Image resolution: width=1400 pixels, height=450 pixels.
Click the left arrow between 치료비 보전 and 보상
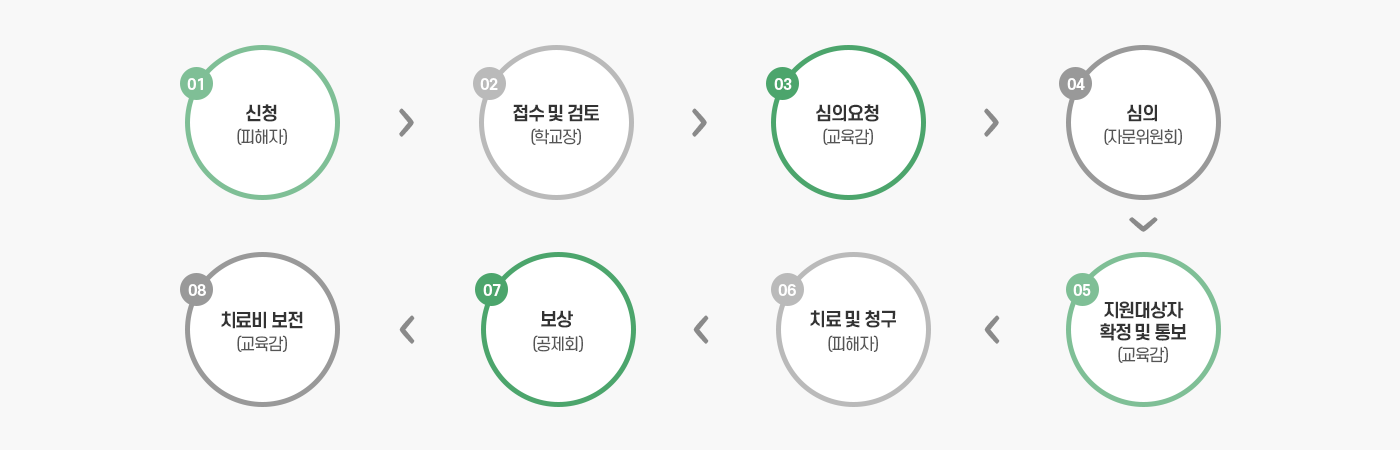coord(406,329)
